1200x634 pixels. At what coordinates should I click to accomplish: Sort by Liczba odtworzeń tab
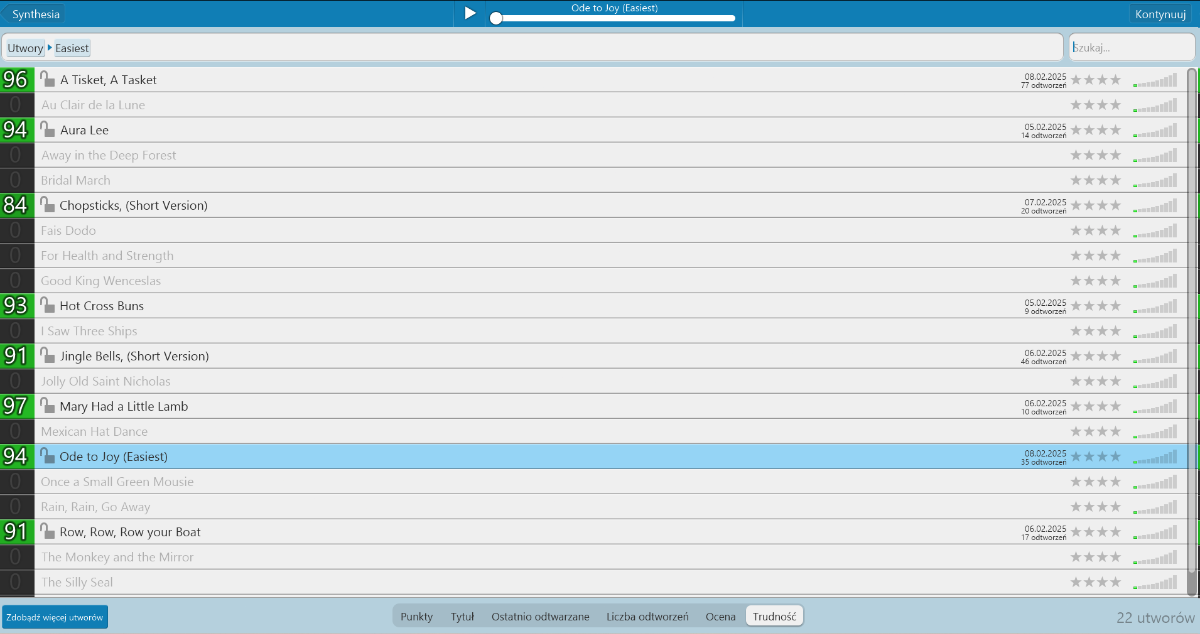point(647,617)
